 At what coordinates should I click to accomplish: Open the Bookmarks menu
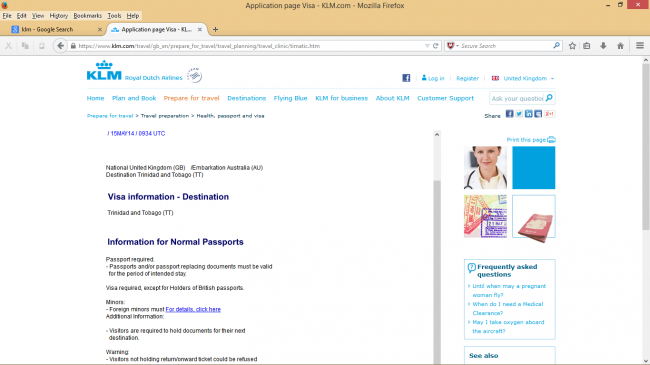(87, 16)
